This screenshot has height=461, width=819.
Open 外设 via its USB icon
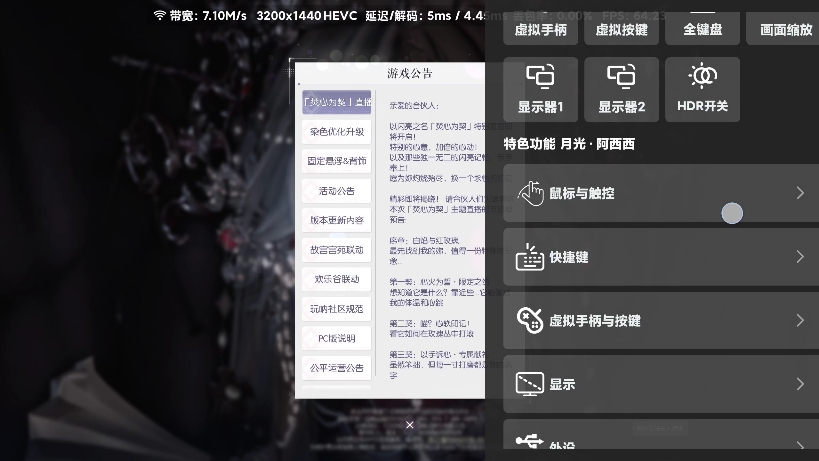530,441
